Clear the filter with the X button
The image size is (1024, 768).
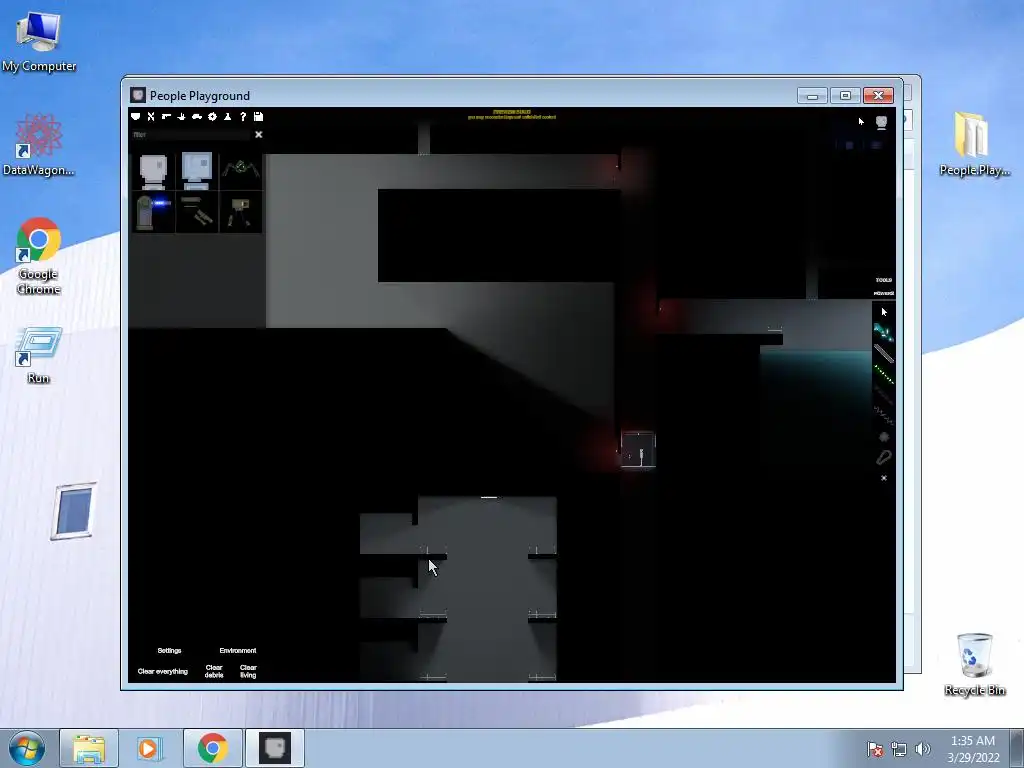tap(259, 135)
